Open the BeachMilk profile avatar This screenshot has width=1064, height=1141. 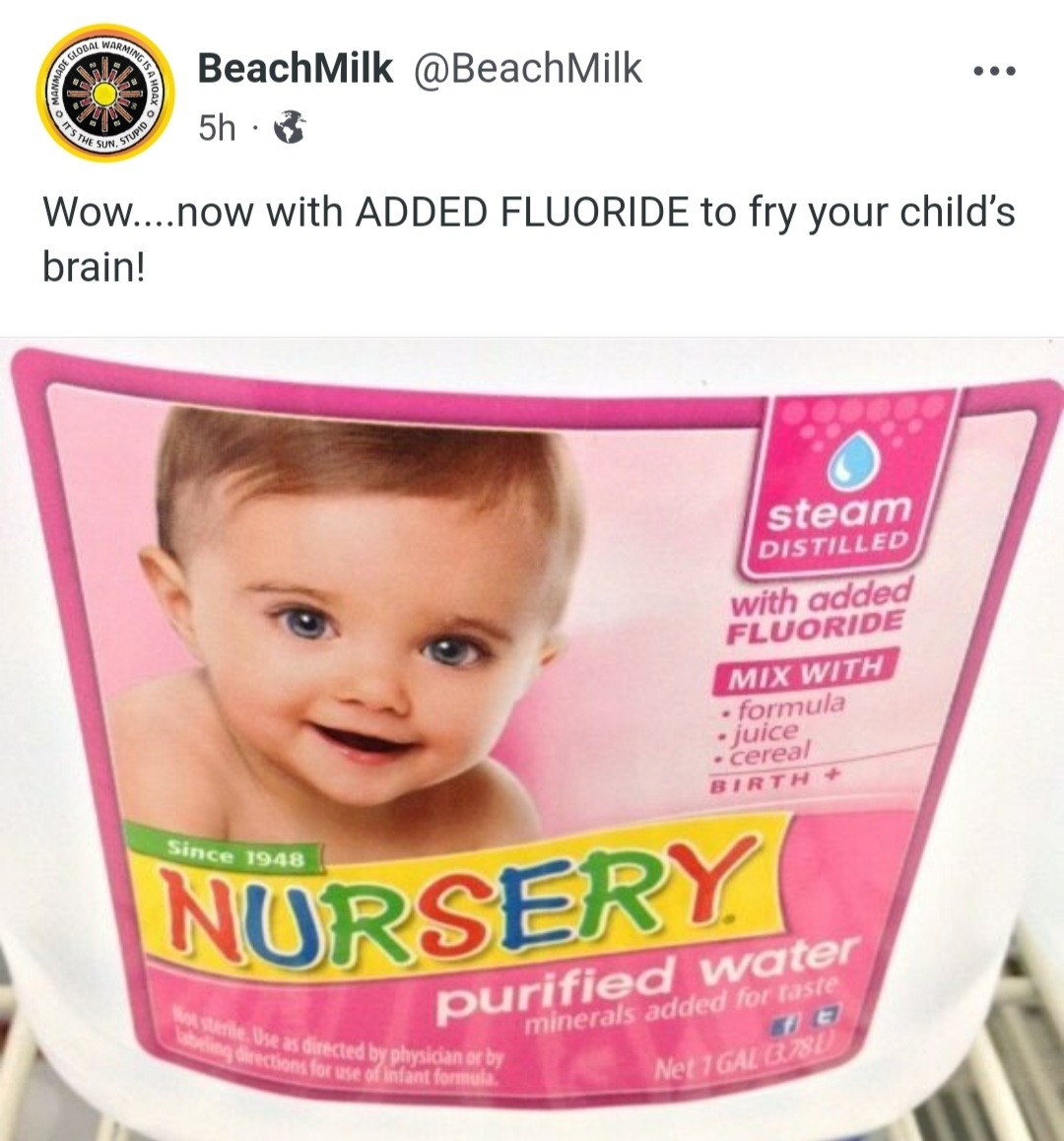point(104,94)
